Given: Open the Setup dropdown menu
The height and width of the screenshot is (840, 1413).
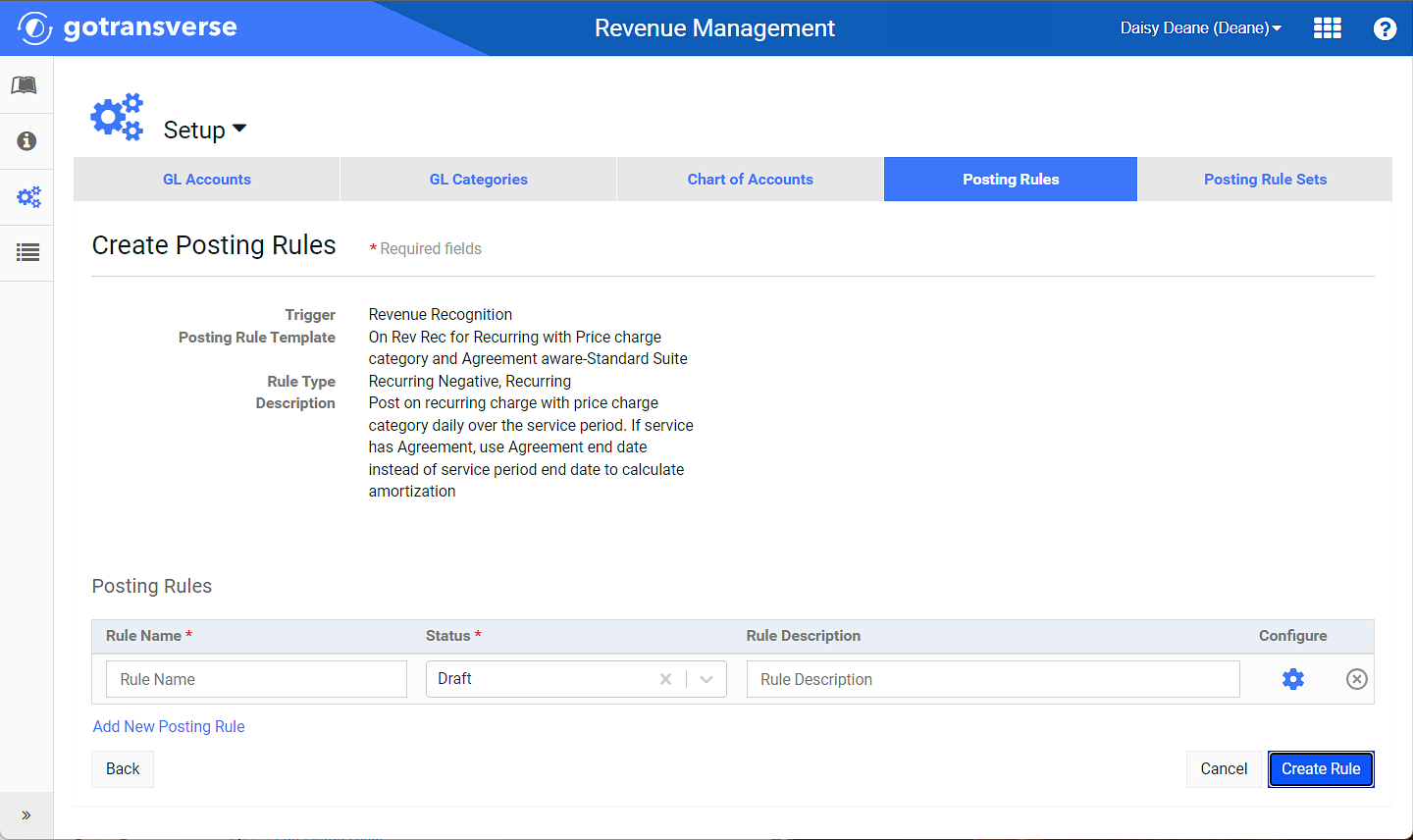Looking at the screenshot, I should pyautogui.click(x=205, y=130).
